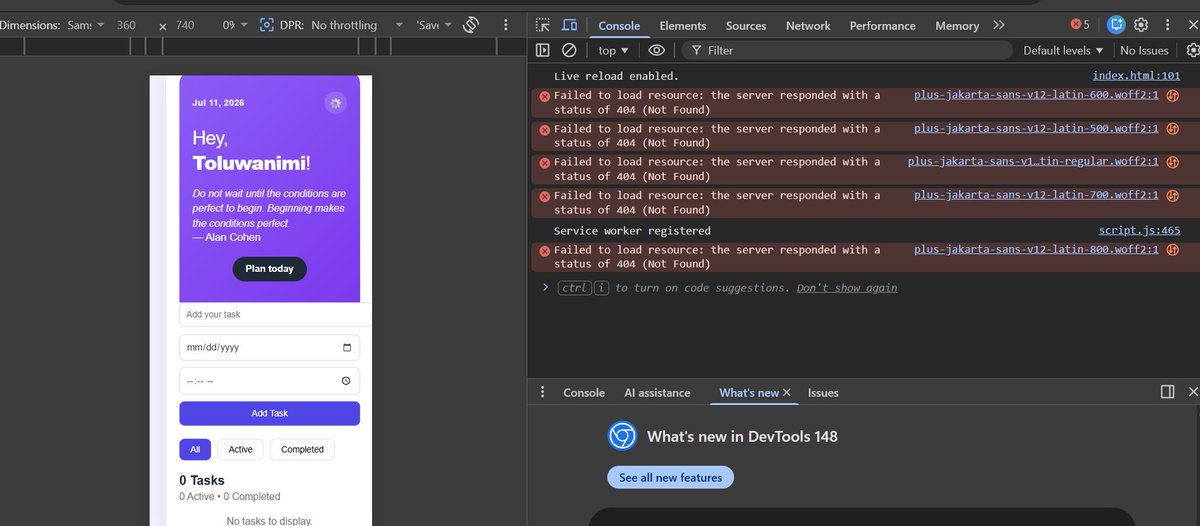Click the "Don't show again" link
Image resolution: width=1200 pixels, height=526 pixels.
click(847, 288)
